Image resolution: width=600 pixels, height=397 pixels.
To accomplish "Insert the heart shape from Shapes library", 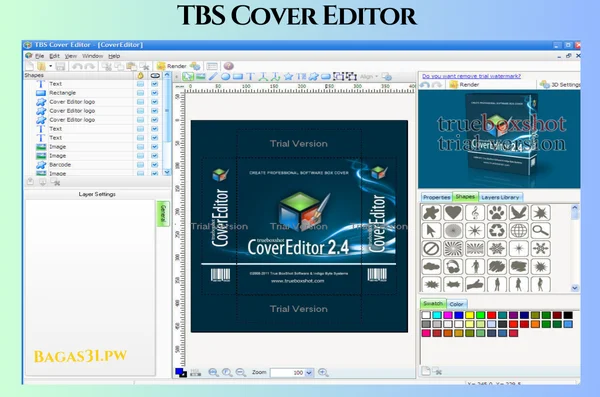I will (453, 212).
